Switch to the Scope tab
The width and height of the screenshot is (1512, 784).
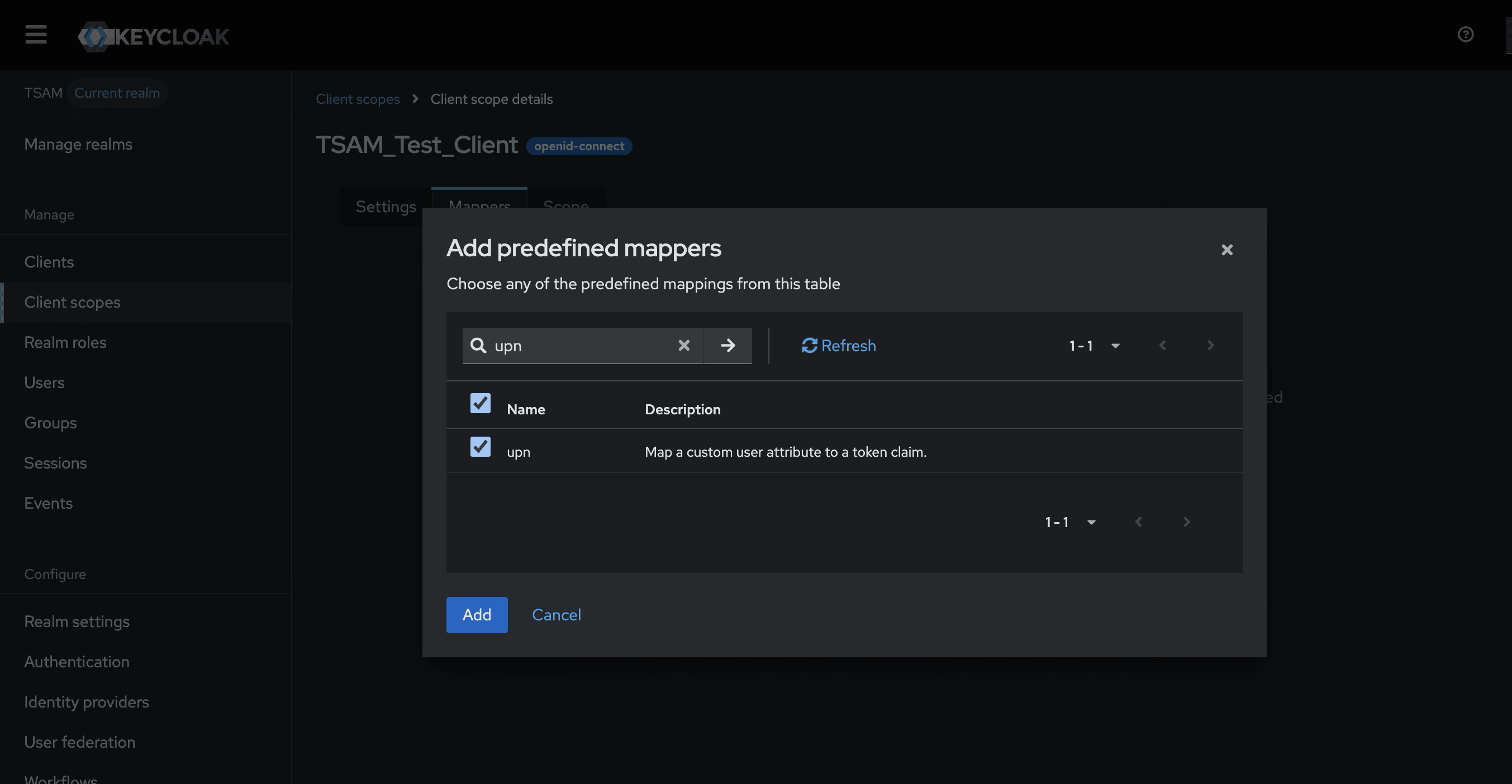tap(566, 199)
